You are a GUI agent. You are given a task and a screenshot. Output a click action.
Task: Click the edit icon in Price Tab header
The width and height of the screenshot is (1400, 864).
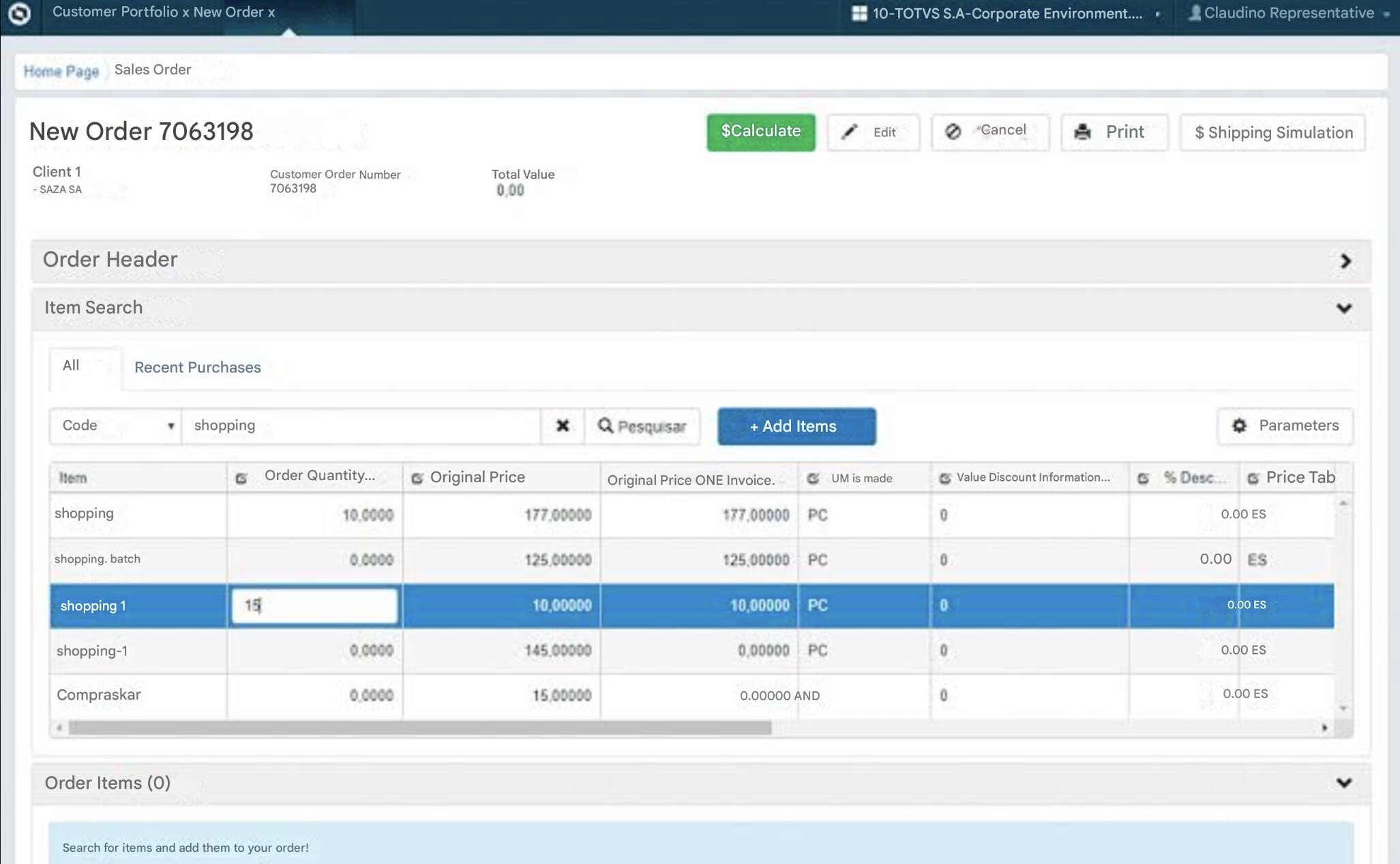(1253, 479)
